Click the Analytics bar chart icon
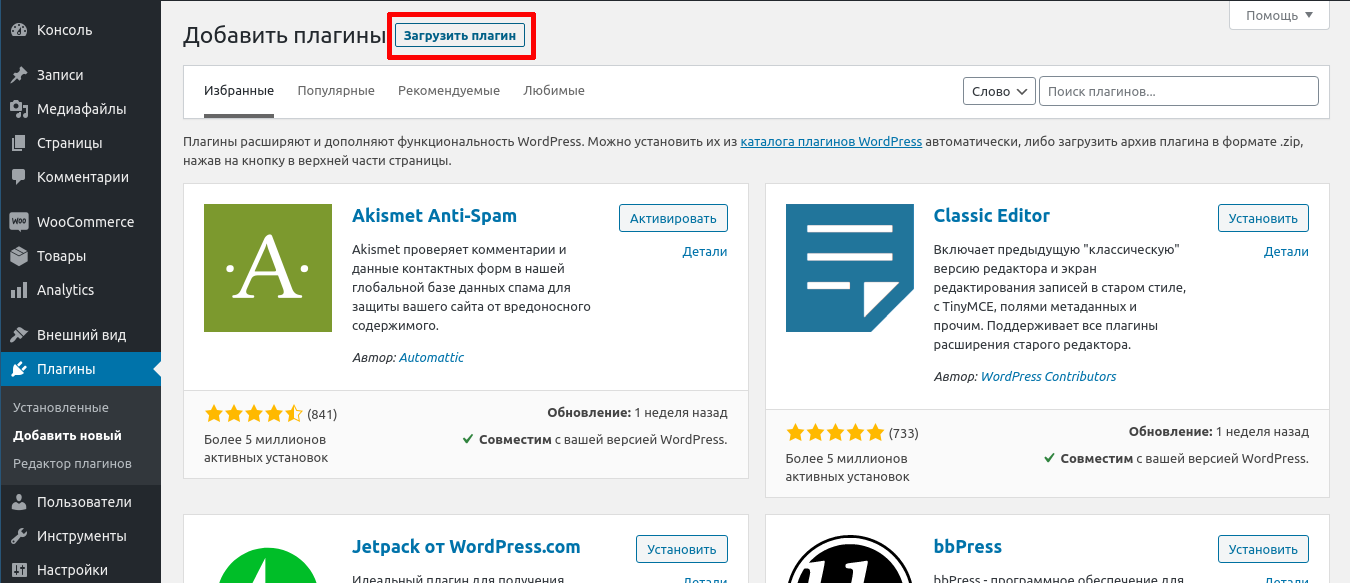The width and height of the screenshot is (1350, 583). pyautogui.click(x=18, y=290)
